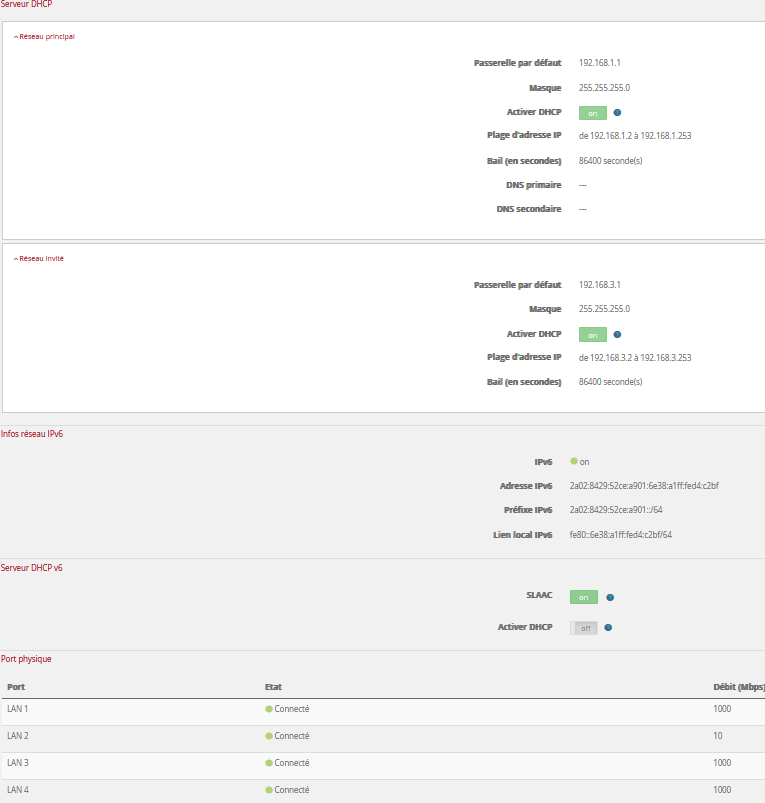Click the LAN 1 green connected indicator
The height and width of the screenshot is (803, 765).
pyautogui.click(x=269, y=709)
